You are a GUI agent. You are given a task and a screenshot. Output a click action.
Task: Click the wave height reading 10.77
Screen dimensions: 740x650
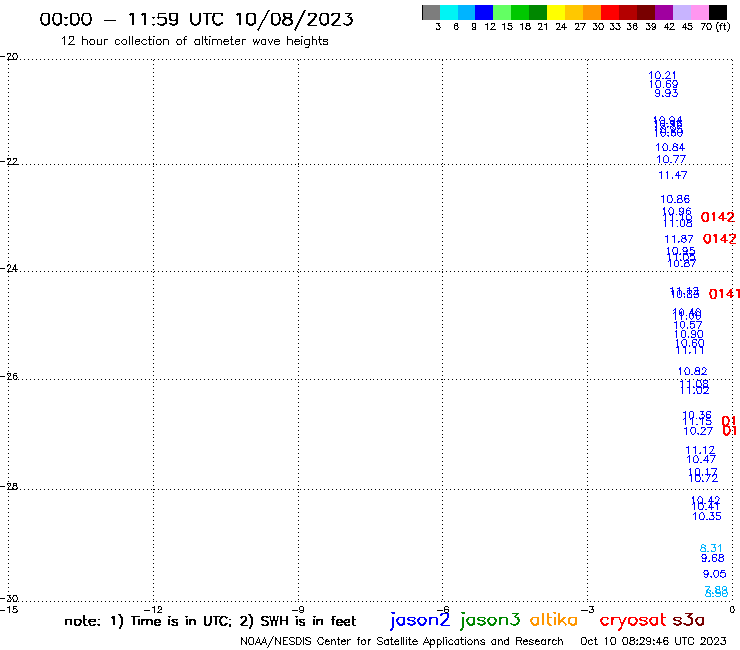tap(671, 159)
